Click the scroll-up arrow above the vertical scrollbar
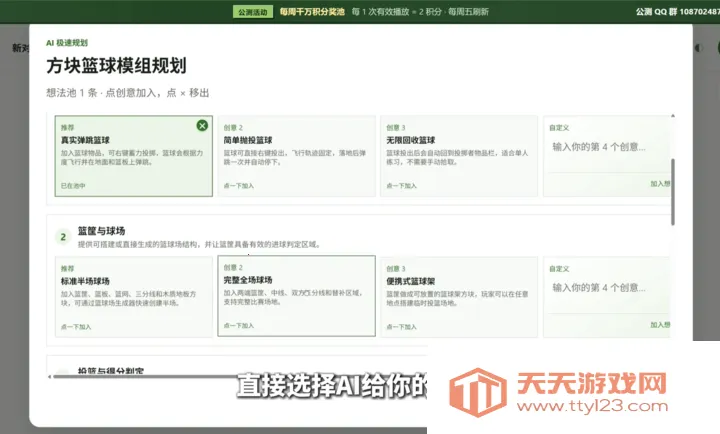720x434 pixels. click(x=673, y=116)
